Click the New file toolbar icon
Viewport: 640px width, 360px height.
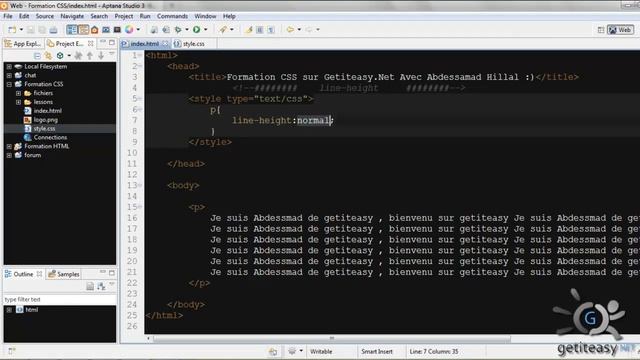click(x=12, y=30)
